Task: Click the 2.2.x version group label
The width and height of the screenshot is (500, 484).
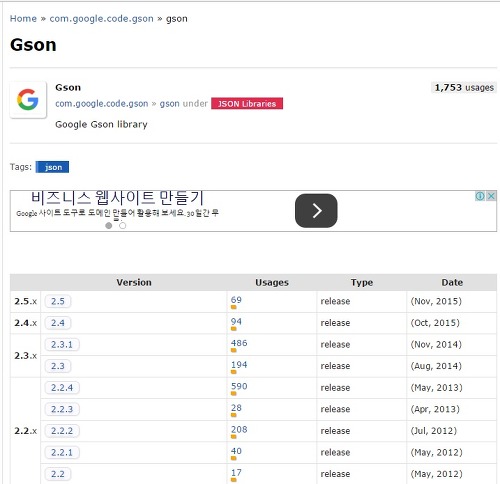Action: point(25,431)
